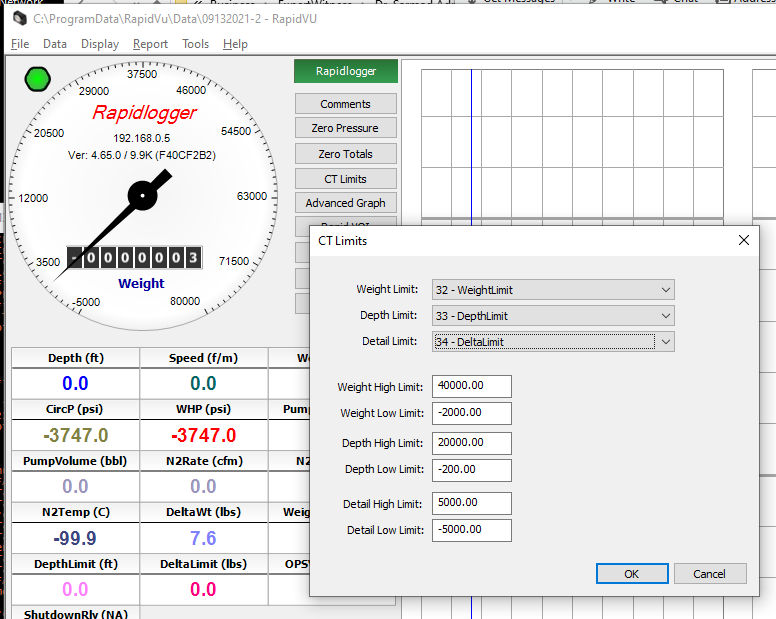This screenshot has width=776, height=619.
Task: Click the Speed (f/m) header cell
Action: click(203, 358)
